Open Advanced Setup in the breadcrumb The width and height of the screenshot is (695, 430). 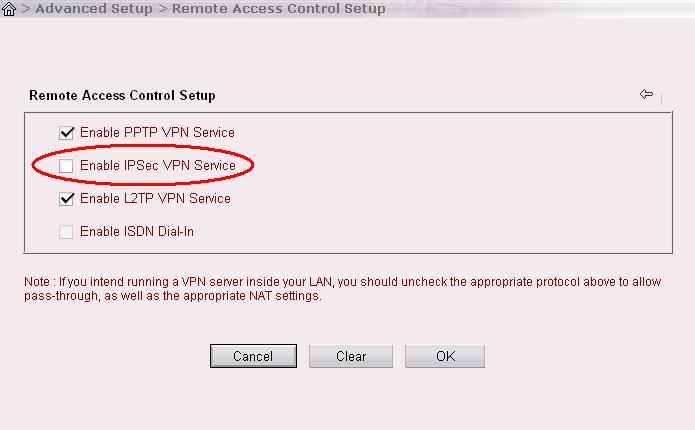pyautogui.click(x=94, y=8)
